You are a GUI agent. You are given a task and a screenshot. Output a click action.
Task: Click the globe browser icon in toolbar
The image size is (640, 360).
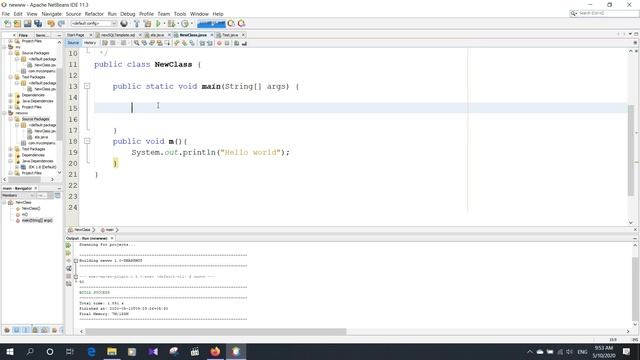pos(124,24)
